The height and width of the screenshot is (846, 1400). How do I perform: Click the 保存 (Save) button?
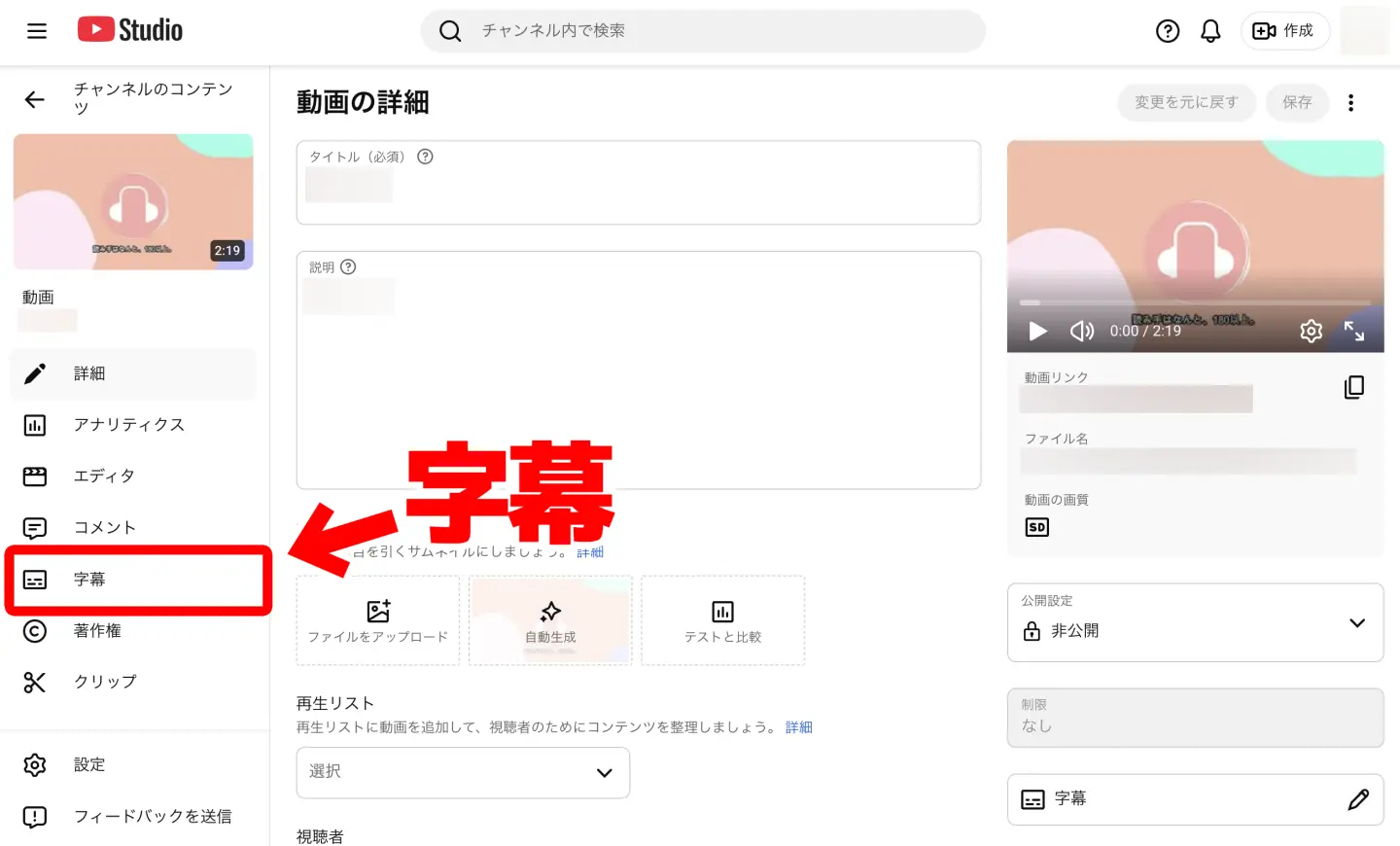(x=1297, y=101)
